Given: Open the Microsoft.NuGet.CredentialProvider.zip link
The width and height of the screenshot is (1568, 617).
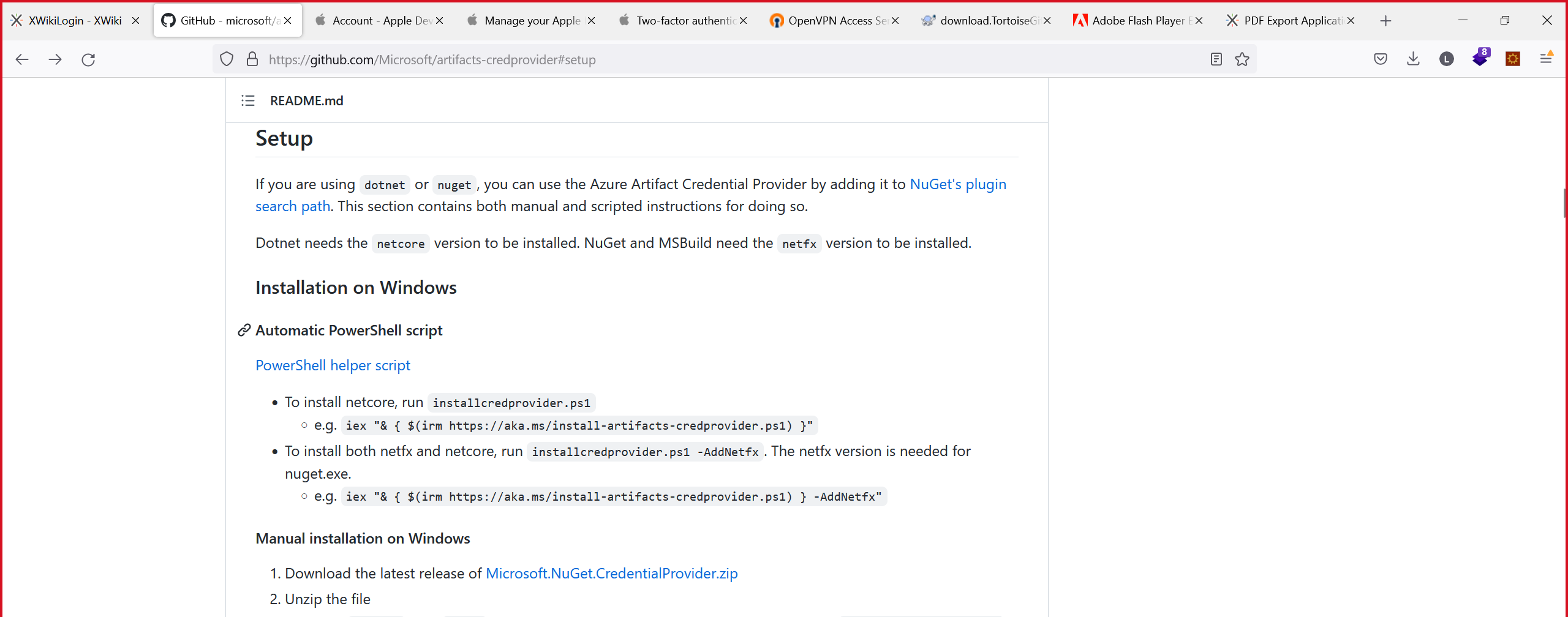Looking at the screenshot, I should point(611,574).
